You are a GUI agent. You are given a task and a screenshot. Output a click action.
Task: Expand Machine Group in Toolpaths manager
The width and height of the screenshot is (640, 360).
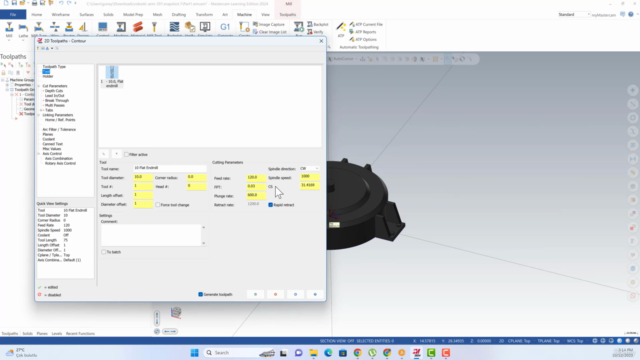click(x=3, y=80)
